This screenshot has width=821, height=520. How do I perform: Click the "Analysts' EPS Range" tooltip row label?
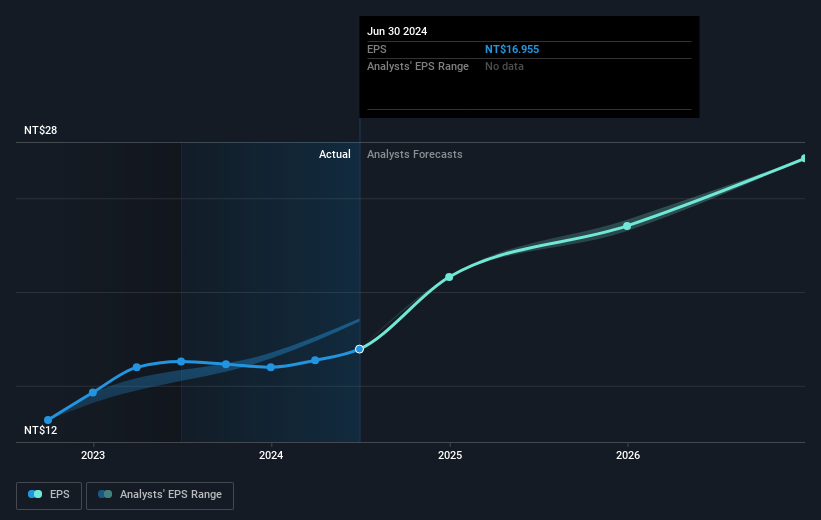[418, 67]
